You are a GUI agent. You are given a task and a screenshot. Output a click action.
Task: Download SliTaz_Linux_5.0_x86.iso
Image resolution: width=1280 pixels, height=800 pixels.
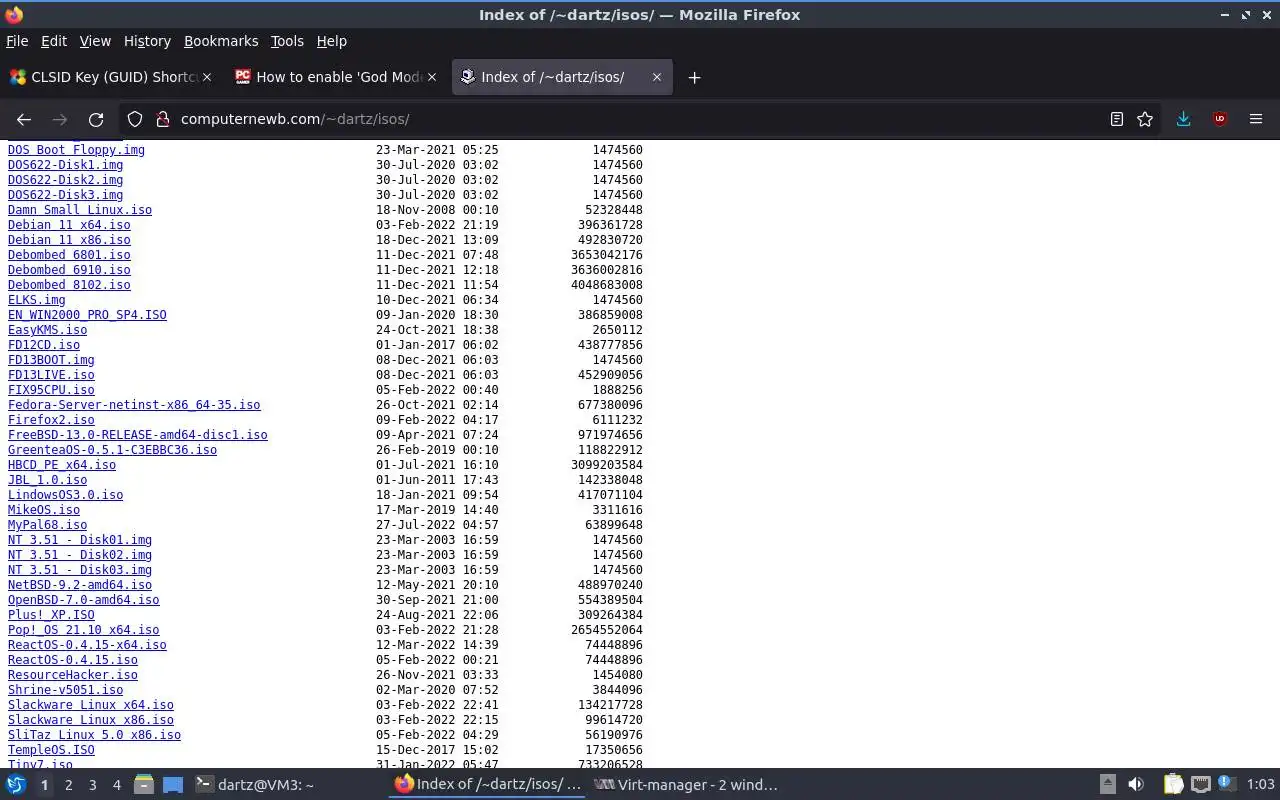coord(94,735)
